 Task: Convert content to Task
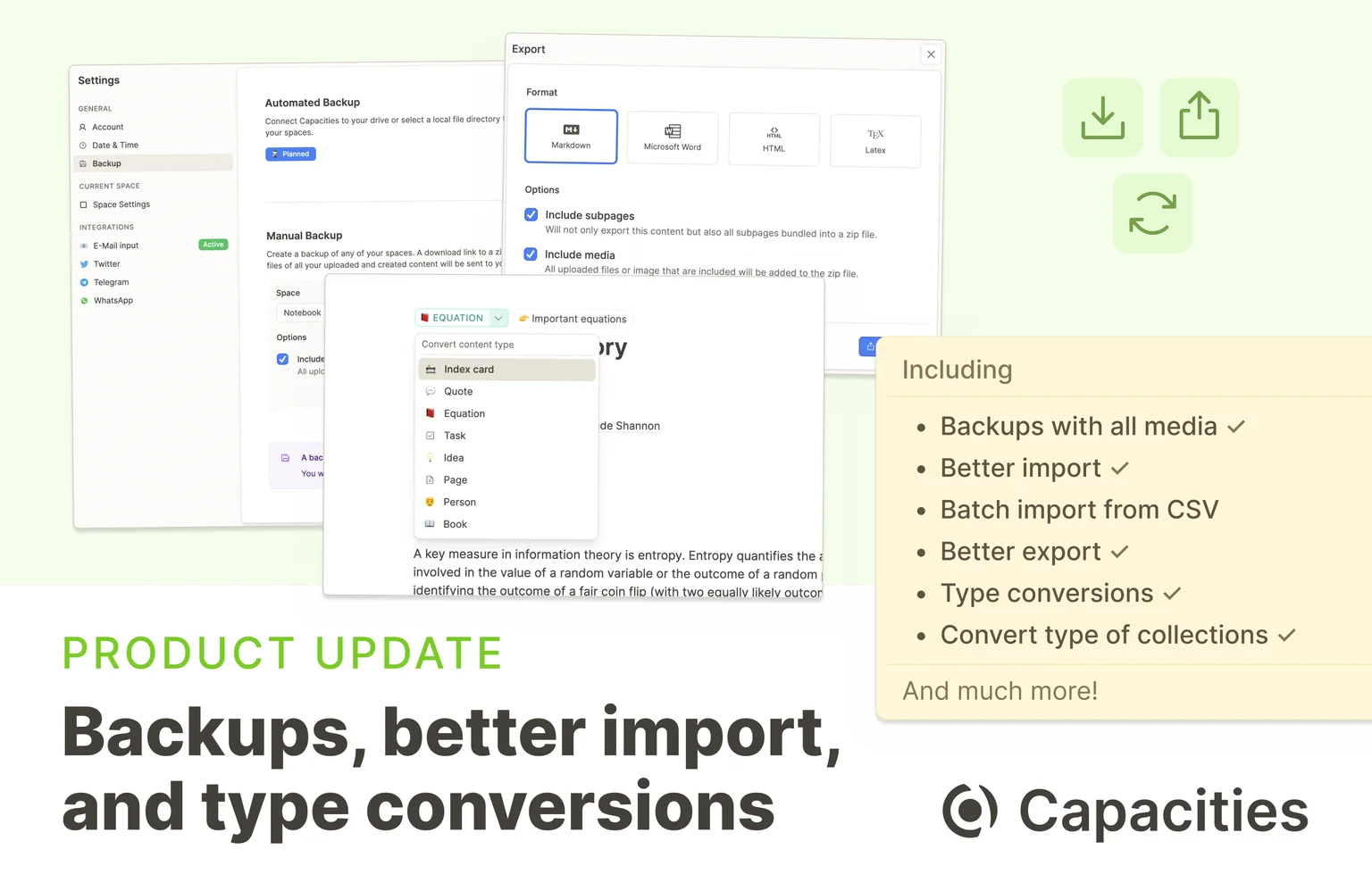(506, 436)
